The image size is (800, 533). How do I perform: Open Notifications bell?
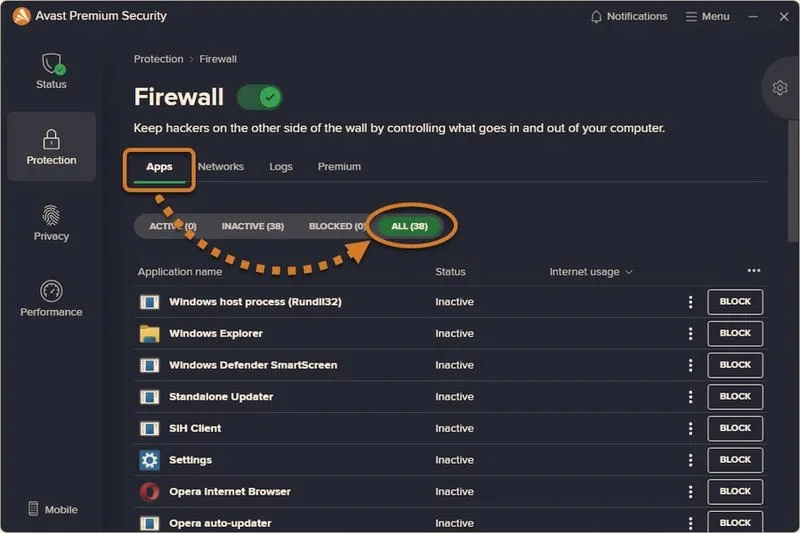629,16
